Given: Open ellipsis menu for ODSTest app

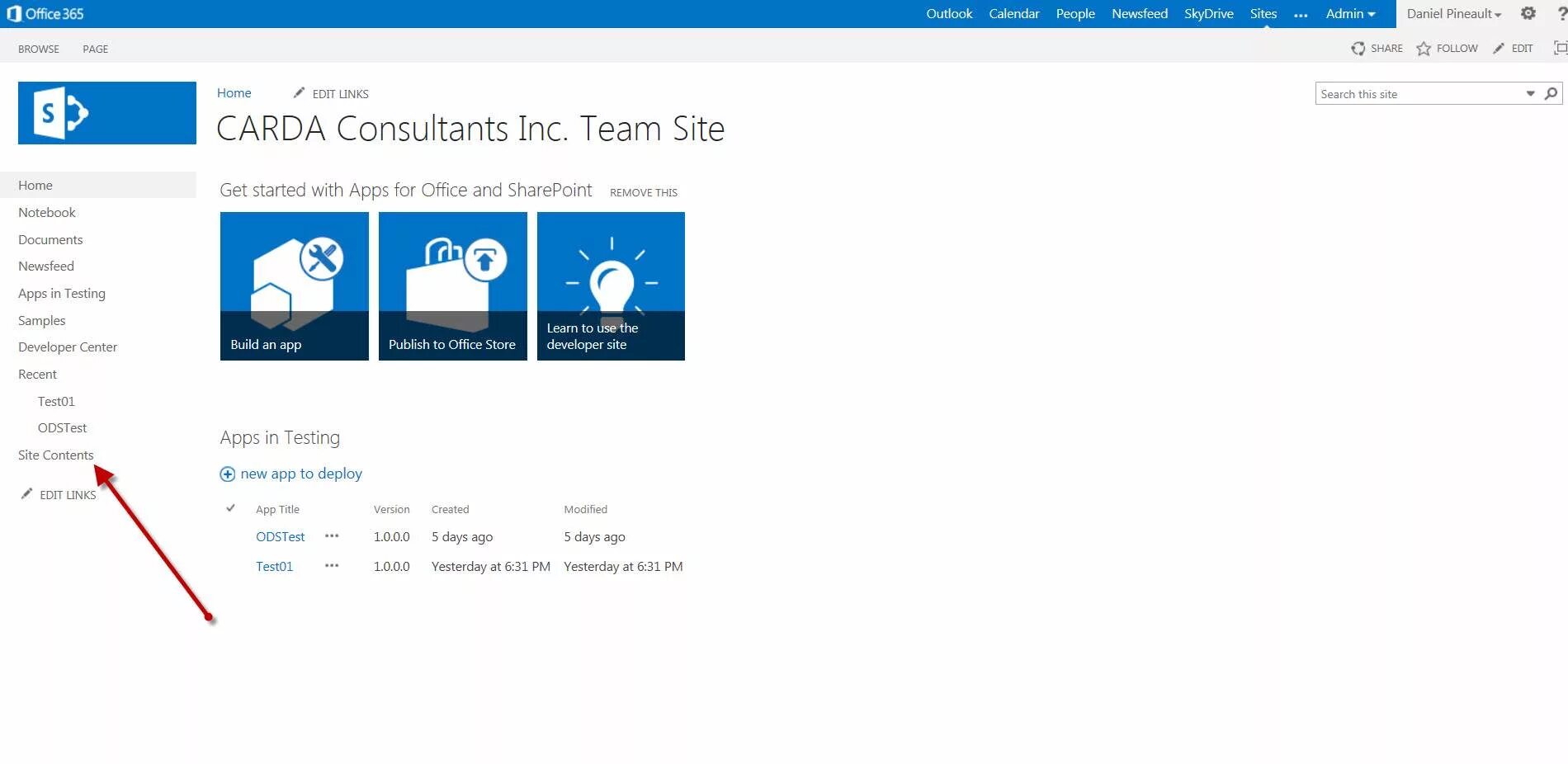Looking at the screenshot, I should click(332, 536).
